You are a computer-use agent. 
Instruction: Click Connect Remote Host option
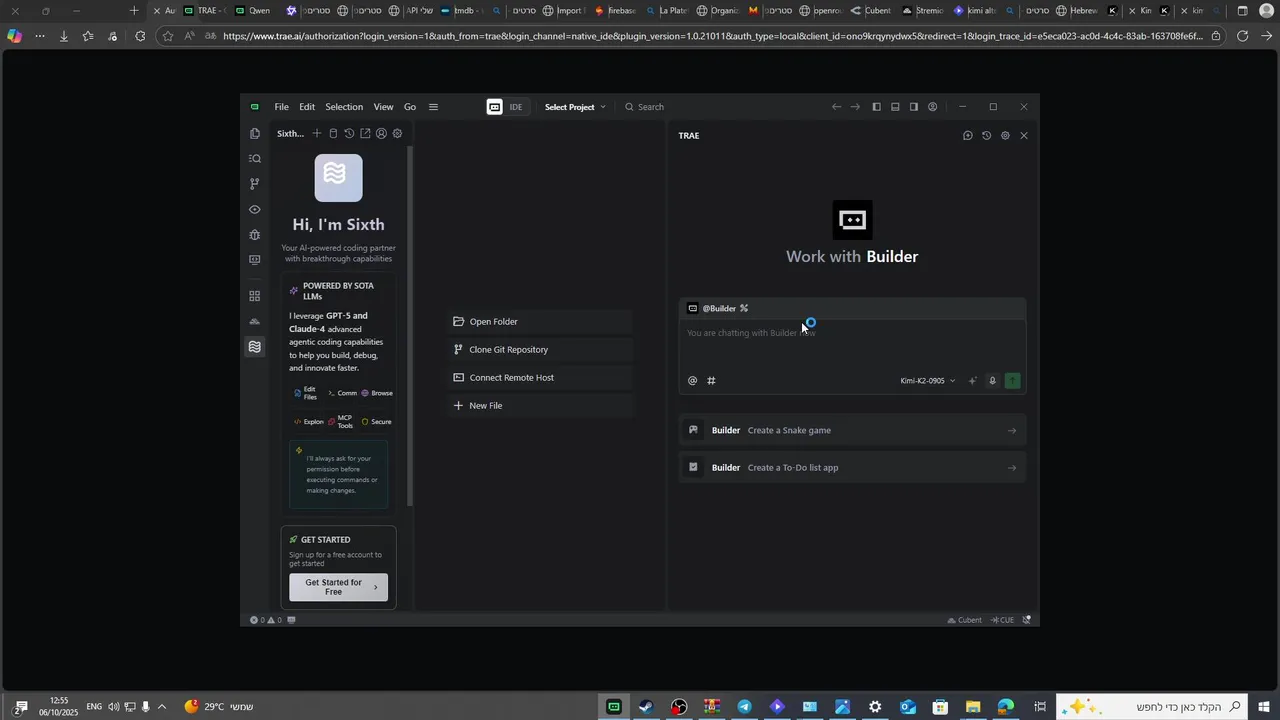click(x=541, y=378)
